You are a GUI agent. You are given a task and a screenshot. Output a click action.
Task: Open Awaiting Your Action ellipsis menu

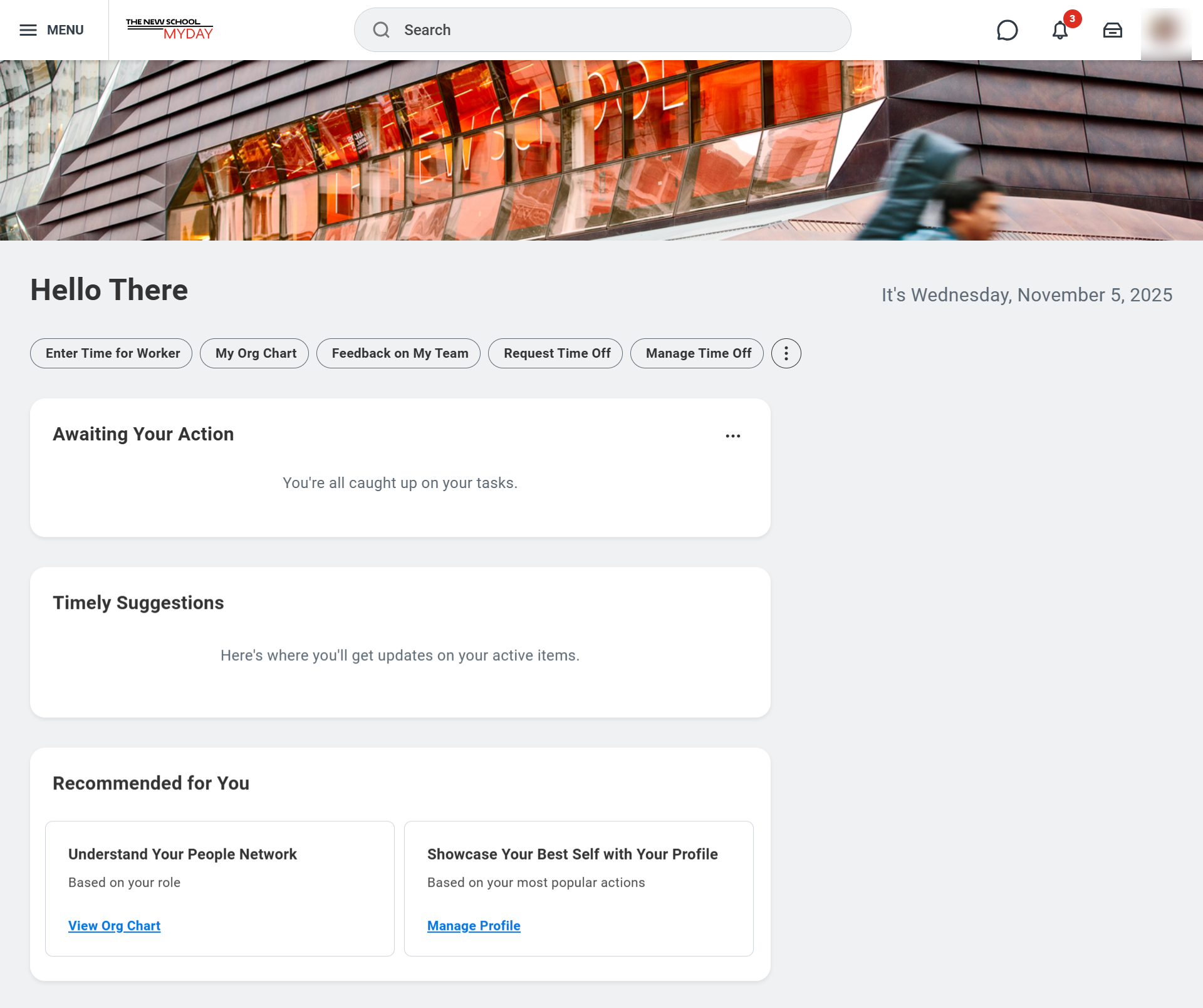732,436
